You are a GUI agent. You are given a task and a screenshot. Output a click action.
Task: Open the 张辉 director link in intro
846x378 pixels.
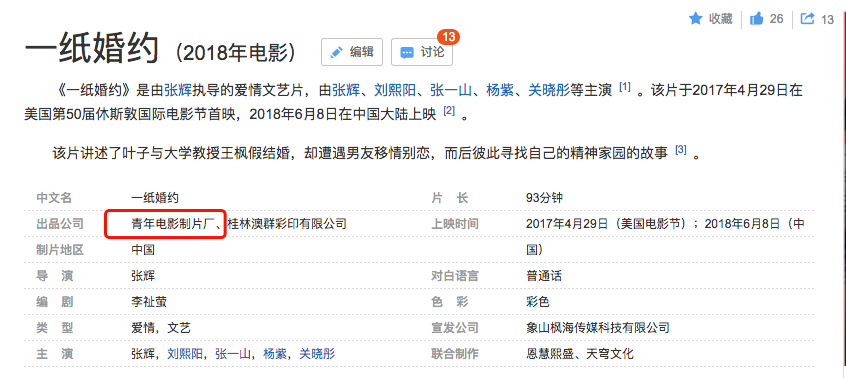178,90
